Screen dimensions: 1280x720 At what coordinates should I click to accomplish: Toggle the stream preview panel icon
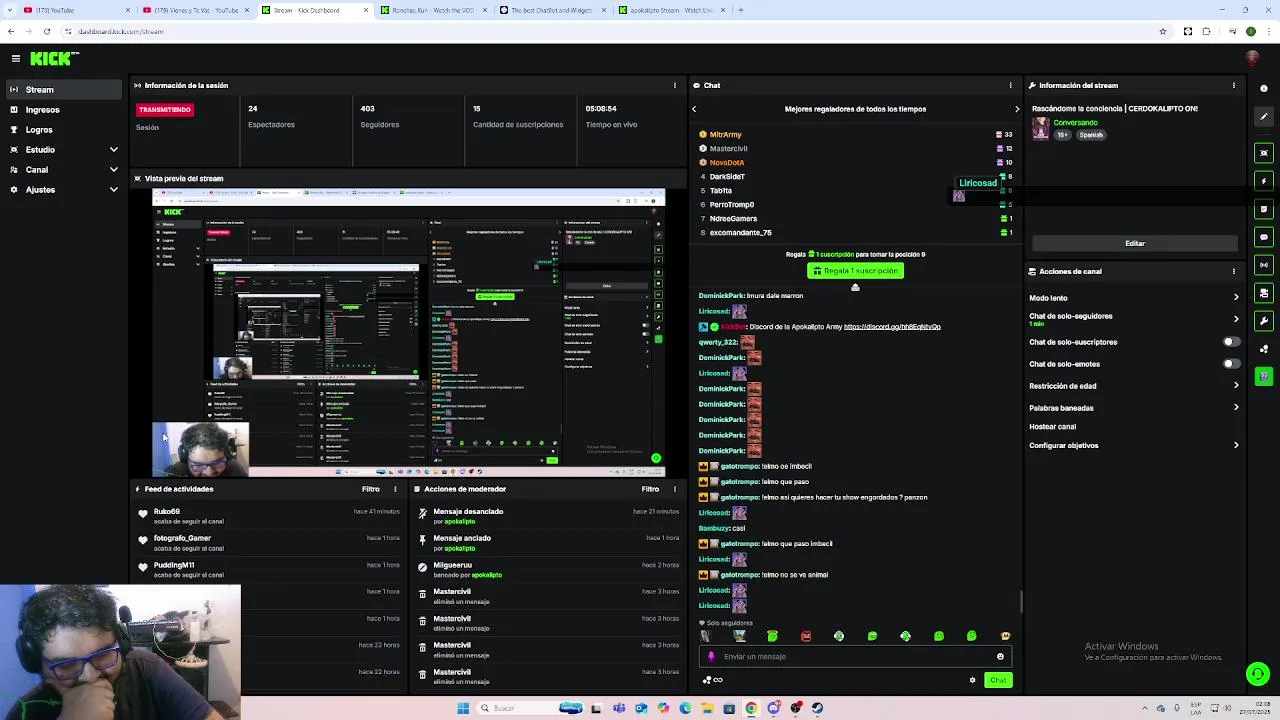1264,153
